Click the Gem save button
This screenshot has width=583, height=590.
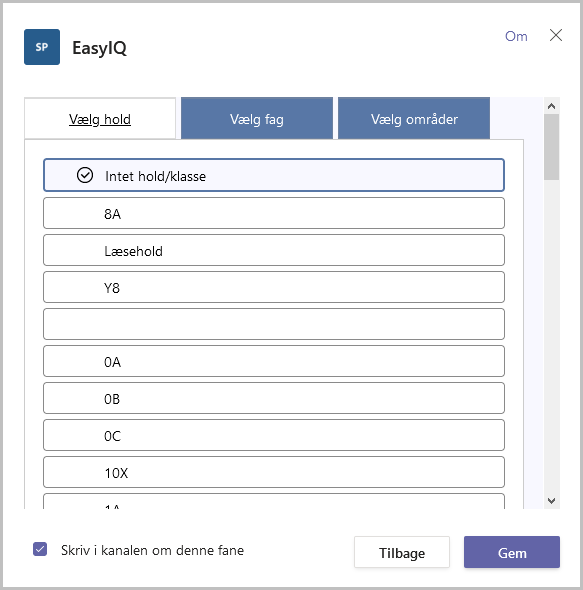[x=512, y=552]
